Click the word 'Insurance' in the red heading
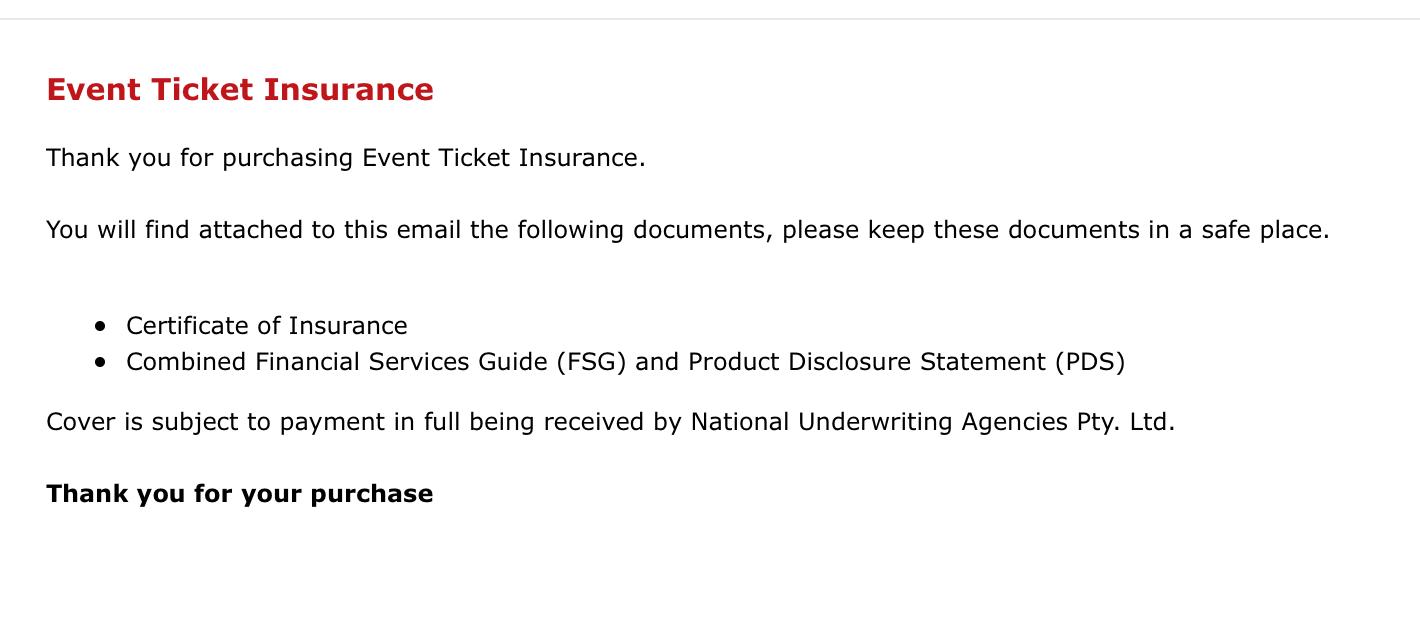The height and width of the screenshot is (632, 1420). [x=348, y=90]
